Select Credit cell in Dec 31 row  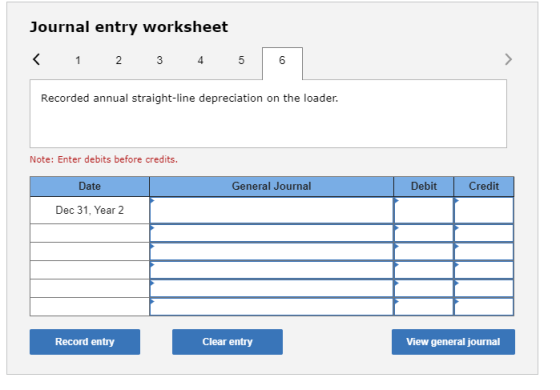click(x=484, y=210)
